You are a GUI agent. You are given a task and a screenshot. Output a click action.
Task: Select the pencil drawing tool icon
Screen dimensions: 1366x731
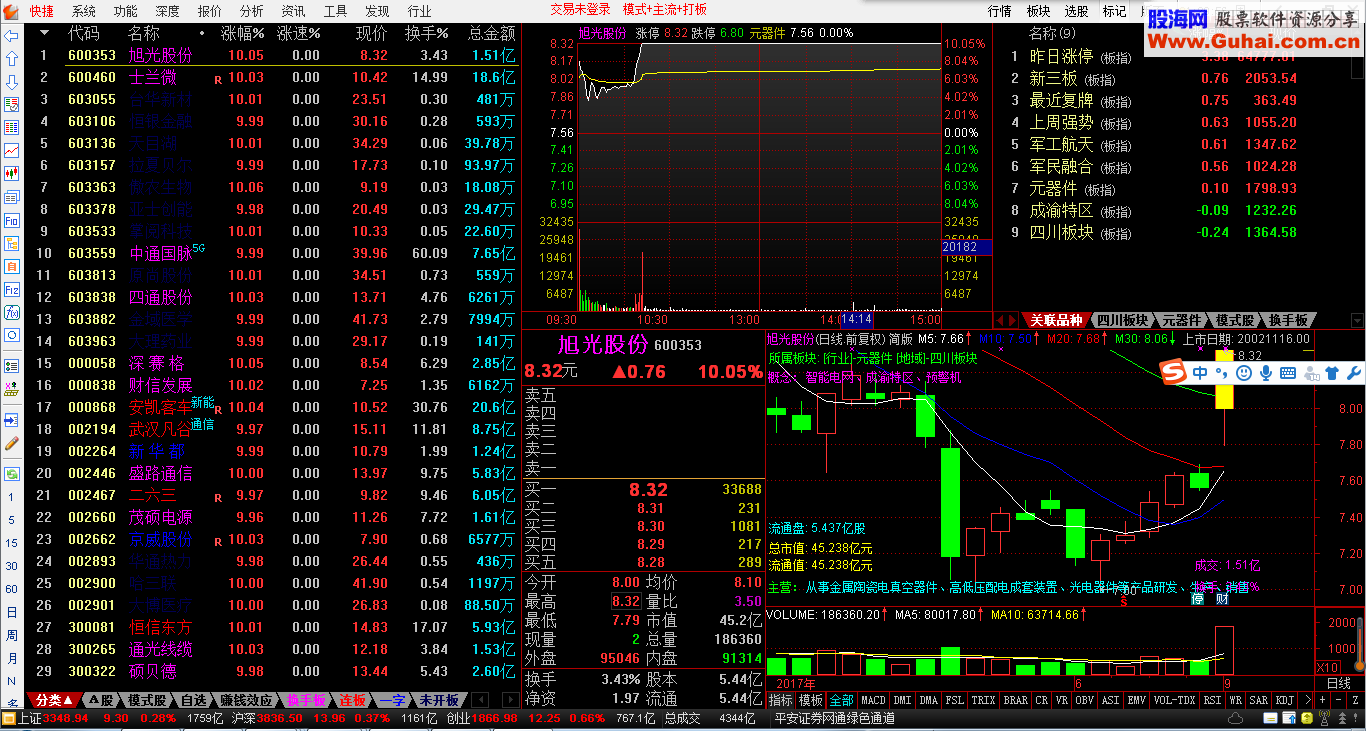11,443
